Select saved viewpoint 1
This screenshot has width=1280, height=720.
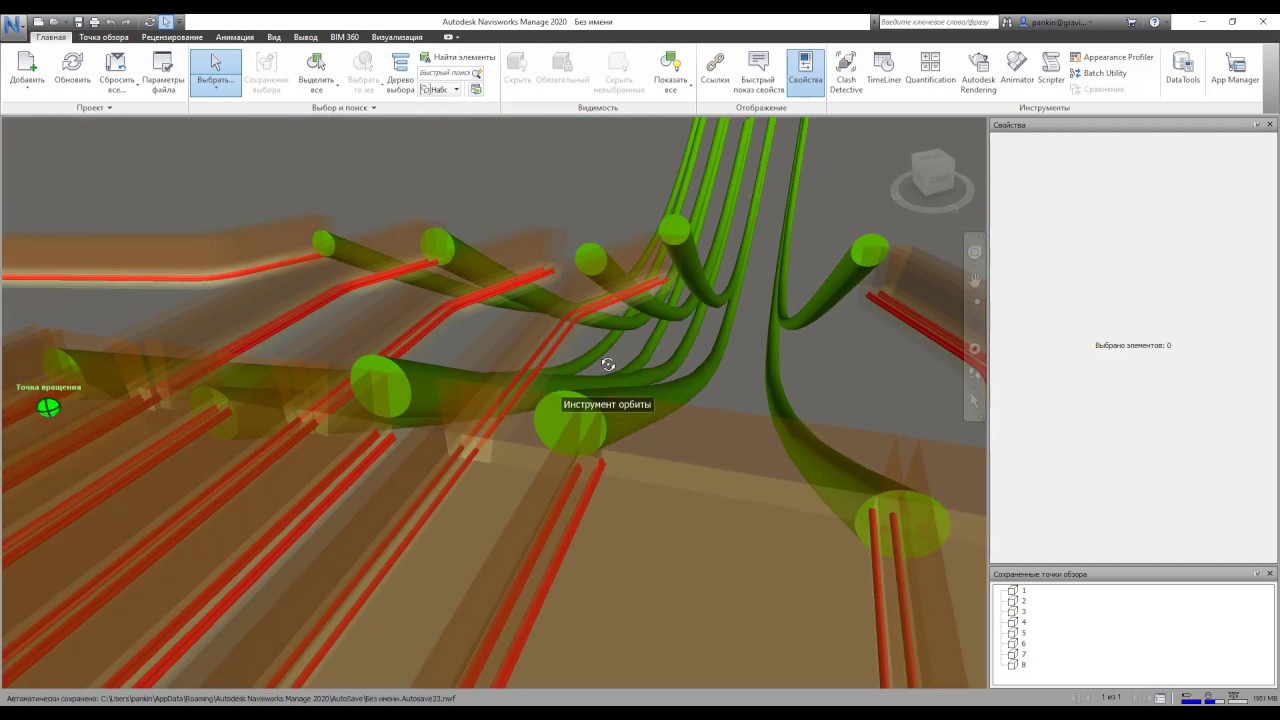[1018, 590]
